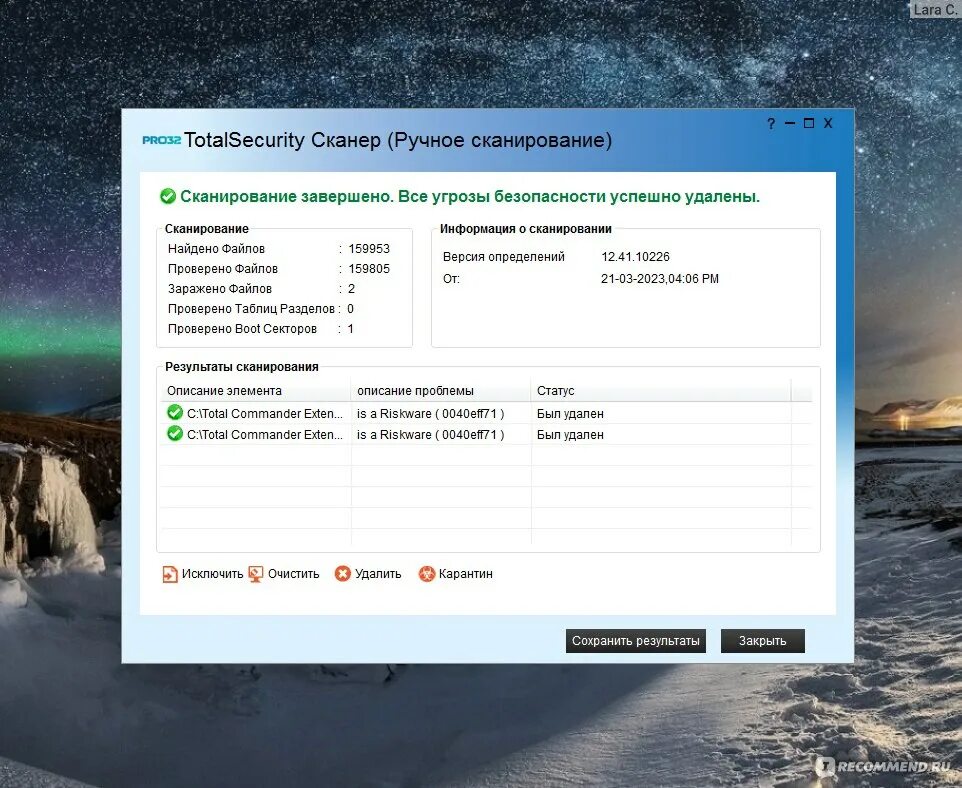Click 'Проверено Таблиц Разделов' label
This screenshot has height=788, width=962.
pyautogui.click(x=251, y=309)
